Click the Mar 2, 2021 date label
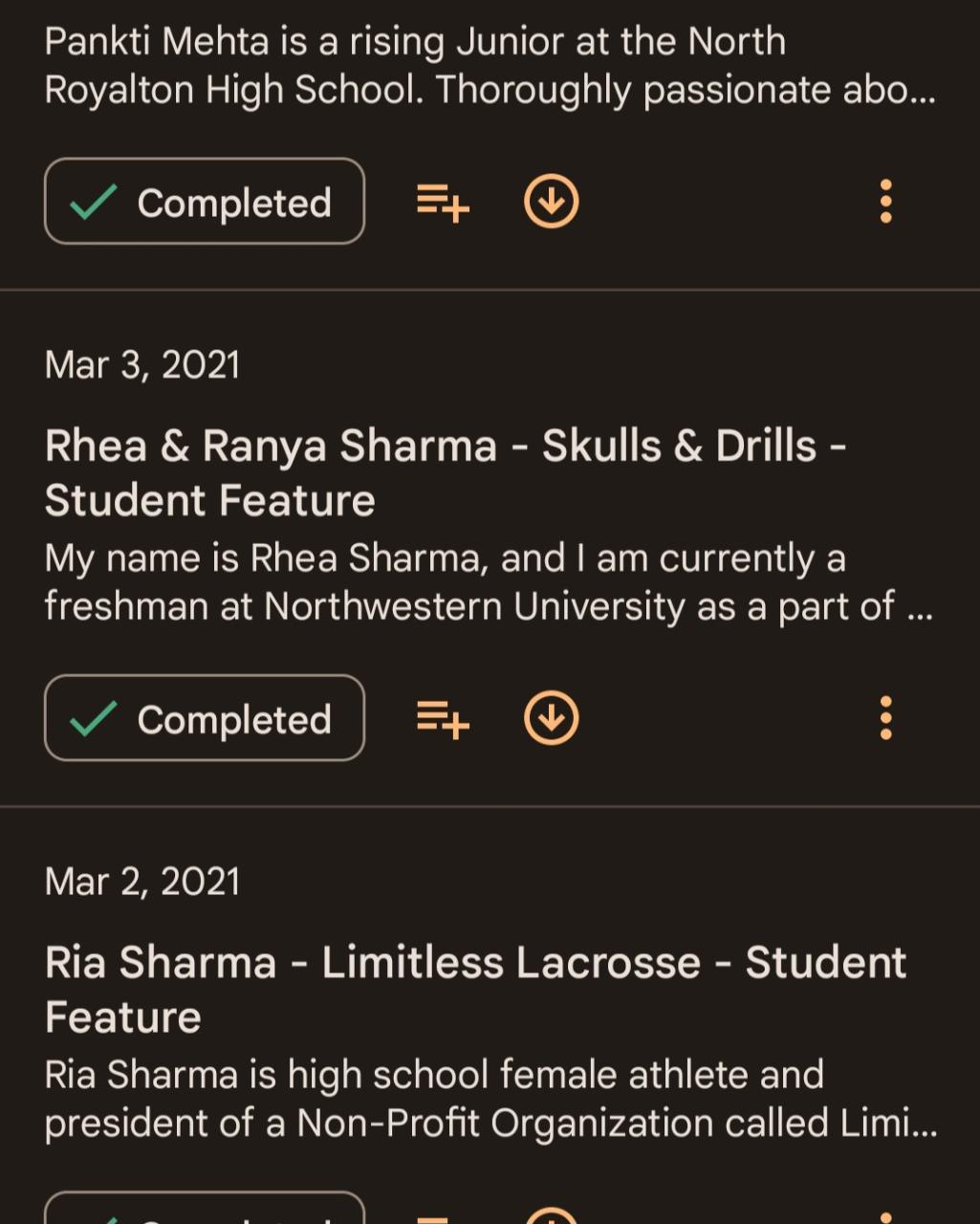This screenshot has width=980, height=1224. [x=142, y=882]
